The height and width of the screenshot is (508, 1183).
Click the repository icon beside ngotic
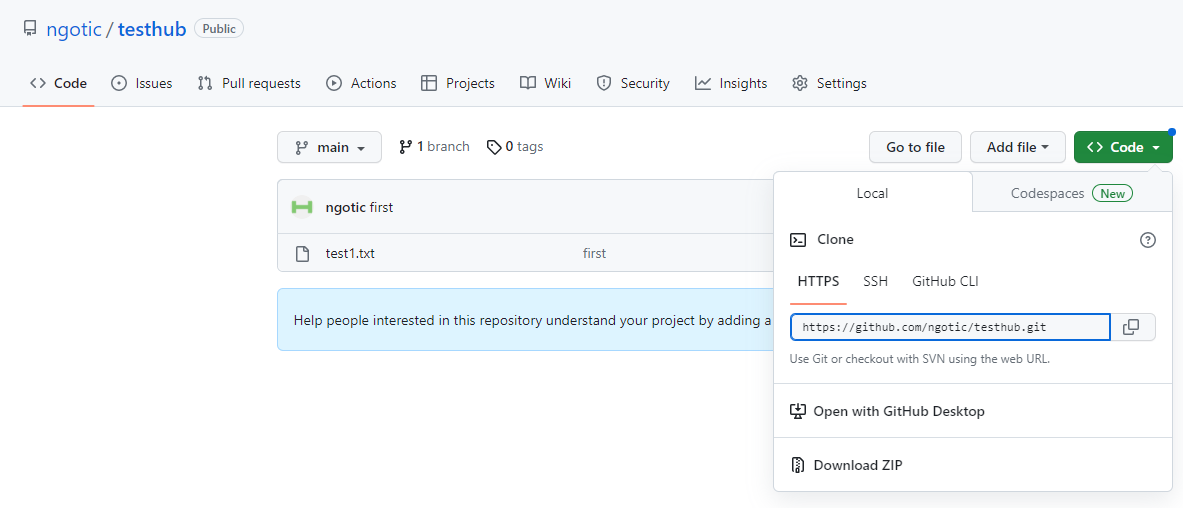(x=30, y=29)
